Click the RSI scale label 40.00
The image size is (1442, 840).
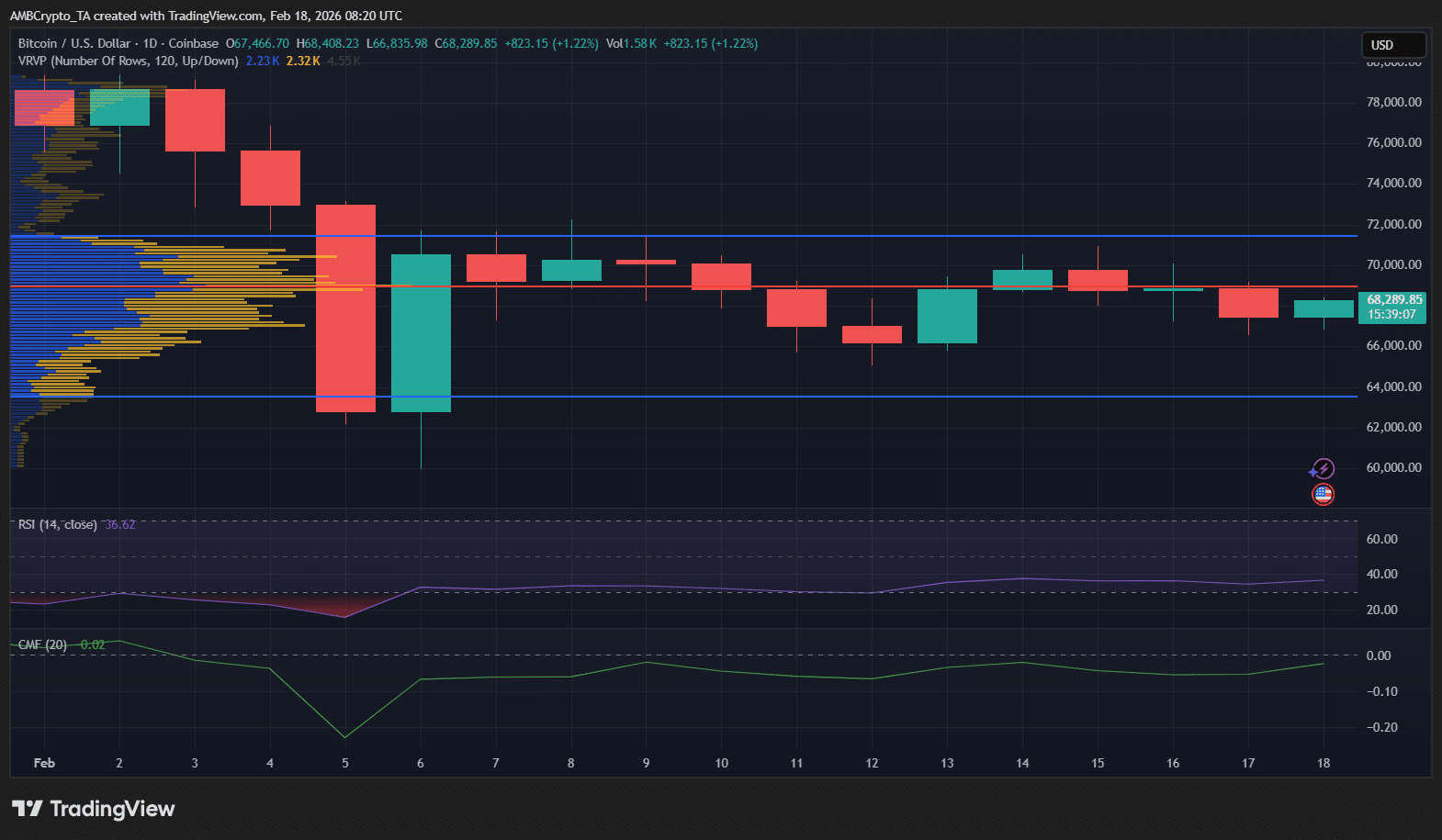coord(1381,574)
